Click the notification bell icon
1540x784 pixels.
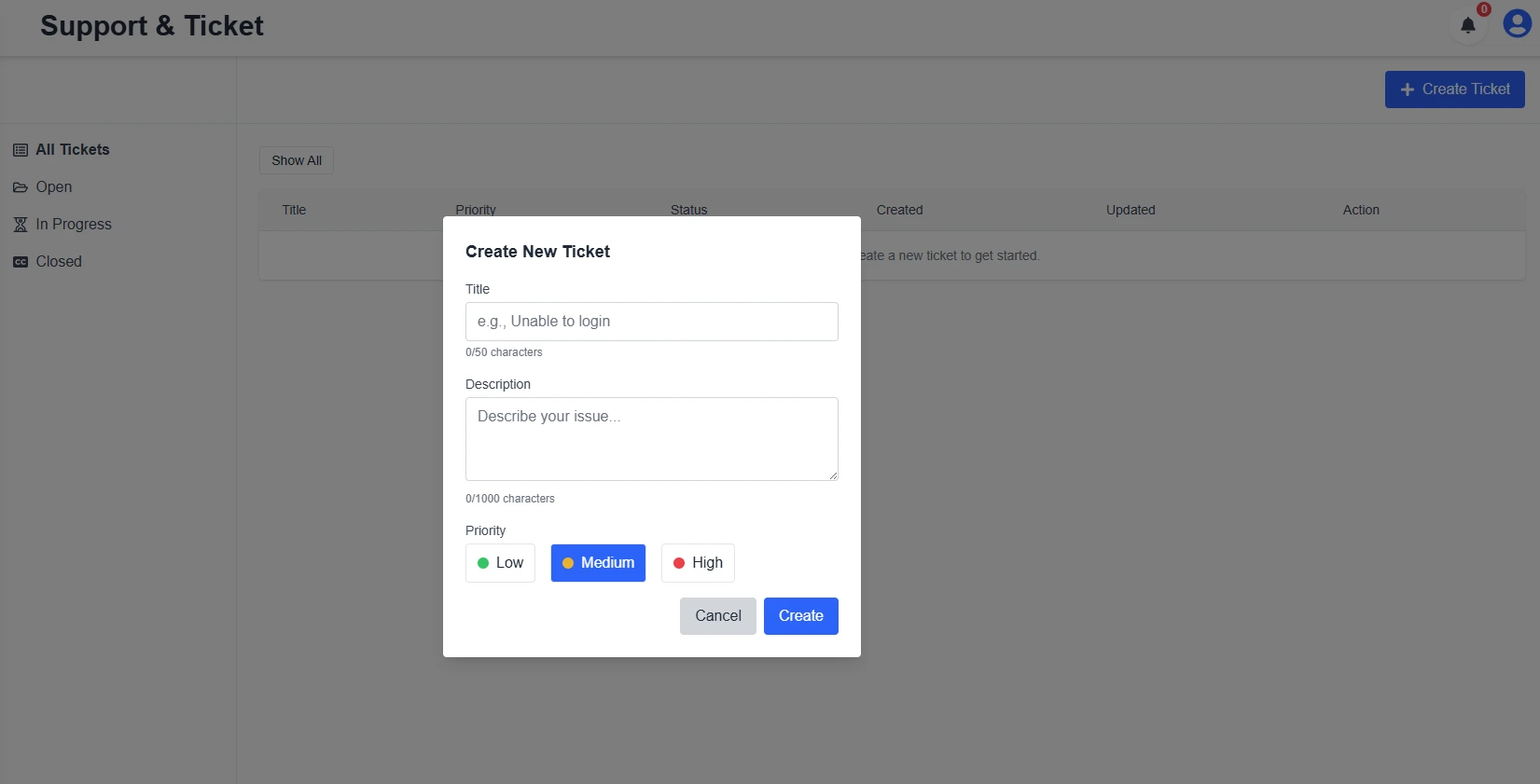[x=1465, y=26]
